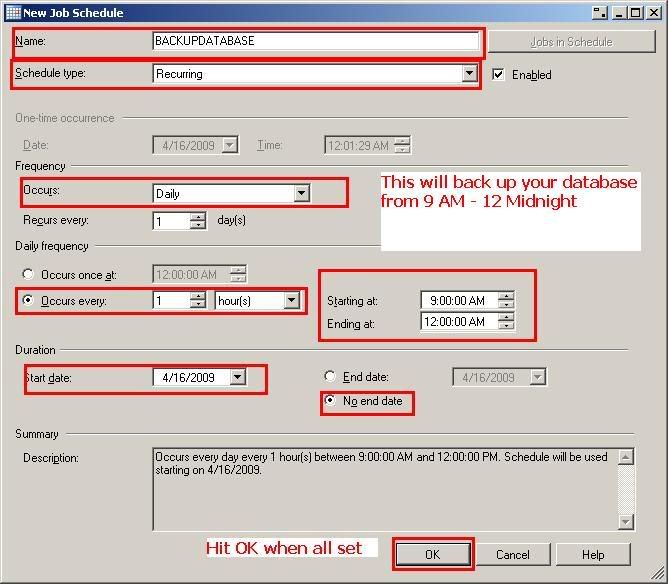Click the Cancel button

[512, 554]
